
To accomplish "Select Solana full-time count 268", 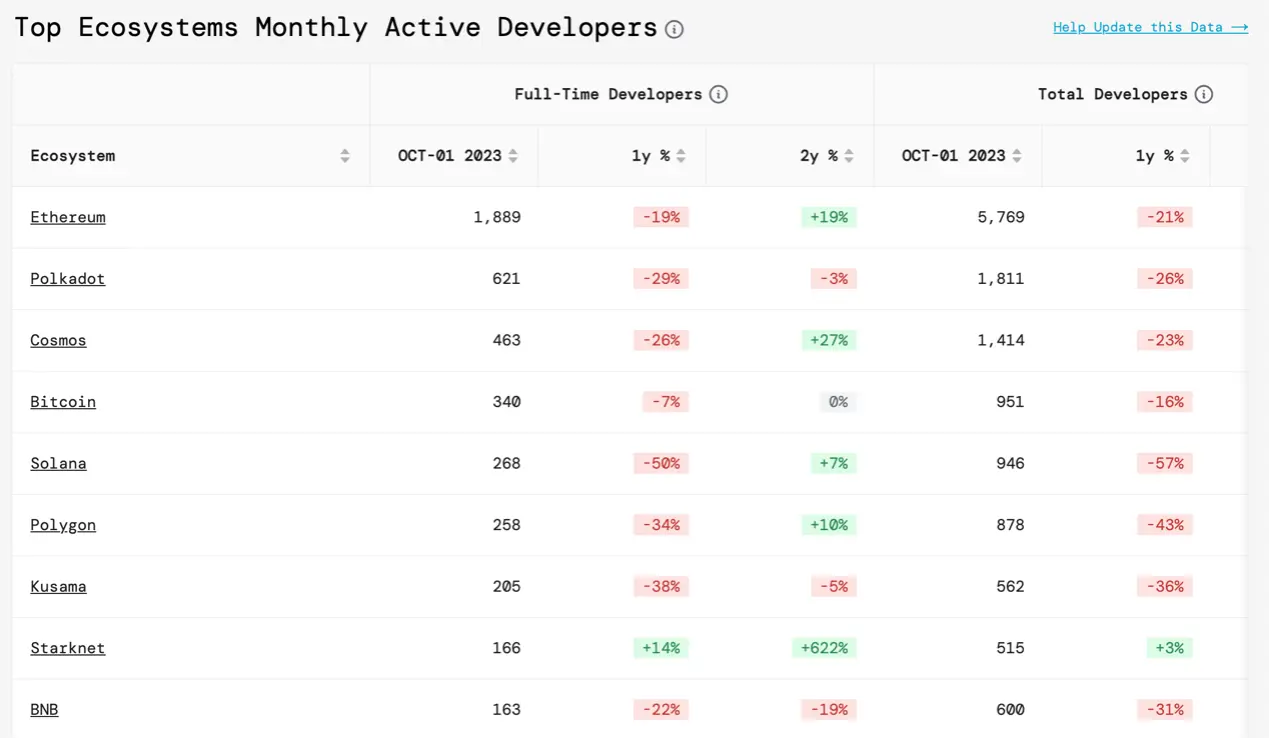I will [x=506, y=463].
